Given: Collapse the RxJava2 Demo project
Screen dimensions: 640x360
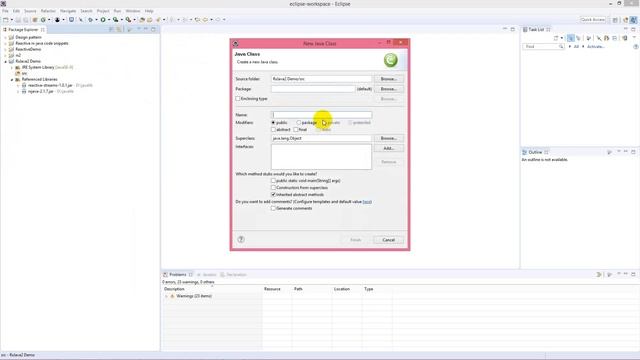Looking at the screenshot, I should pyautogui.click(x=6, y=61).
